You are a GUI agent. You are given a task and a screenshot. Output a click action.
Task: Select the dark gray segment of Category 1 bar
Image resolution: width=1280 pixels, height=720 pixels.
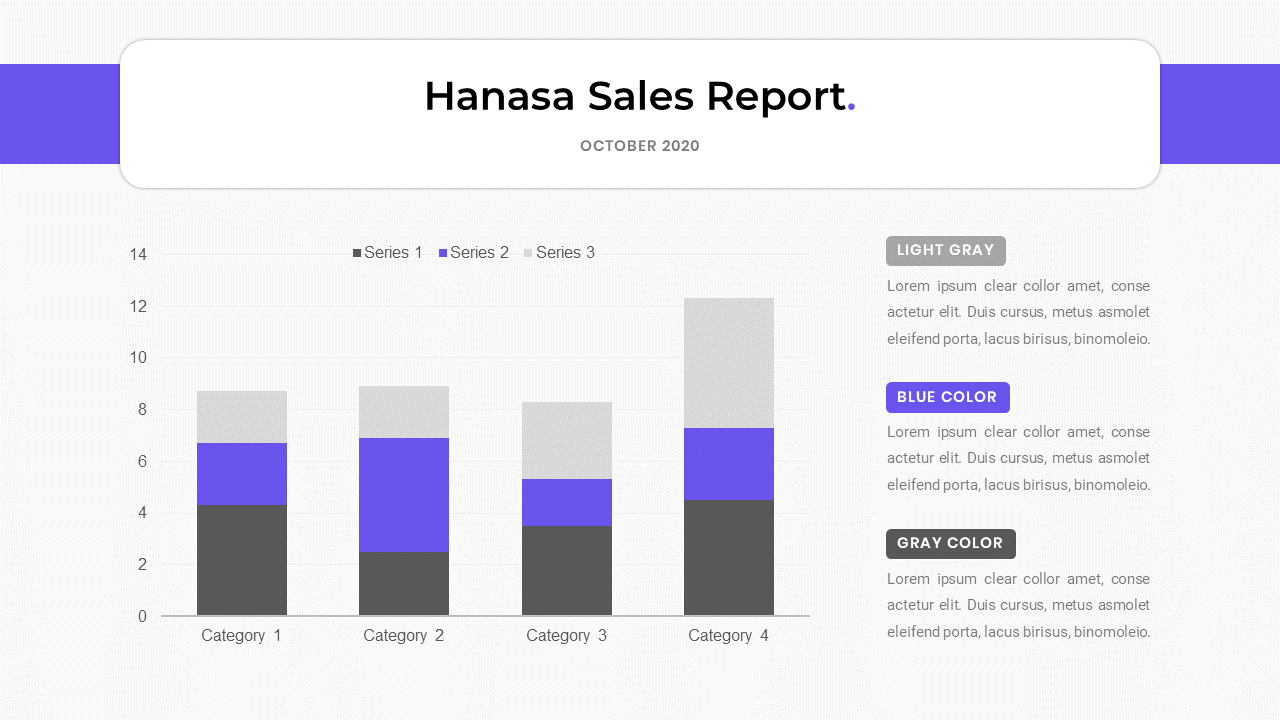pos(242,559)
